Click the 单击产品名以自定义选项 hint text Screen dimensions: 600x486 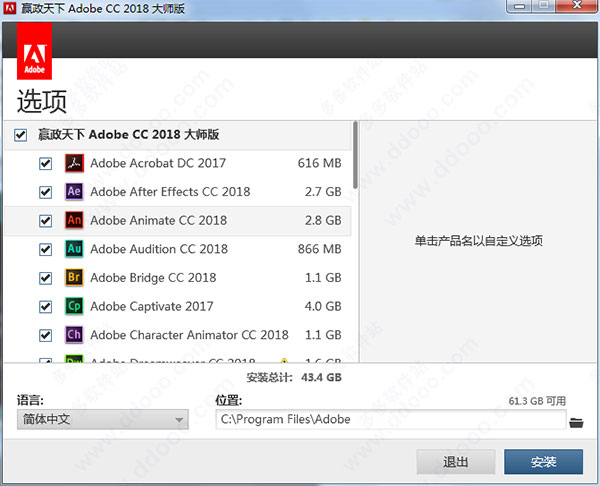click(479, 241)
